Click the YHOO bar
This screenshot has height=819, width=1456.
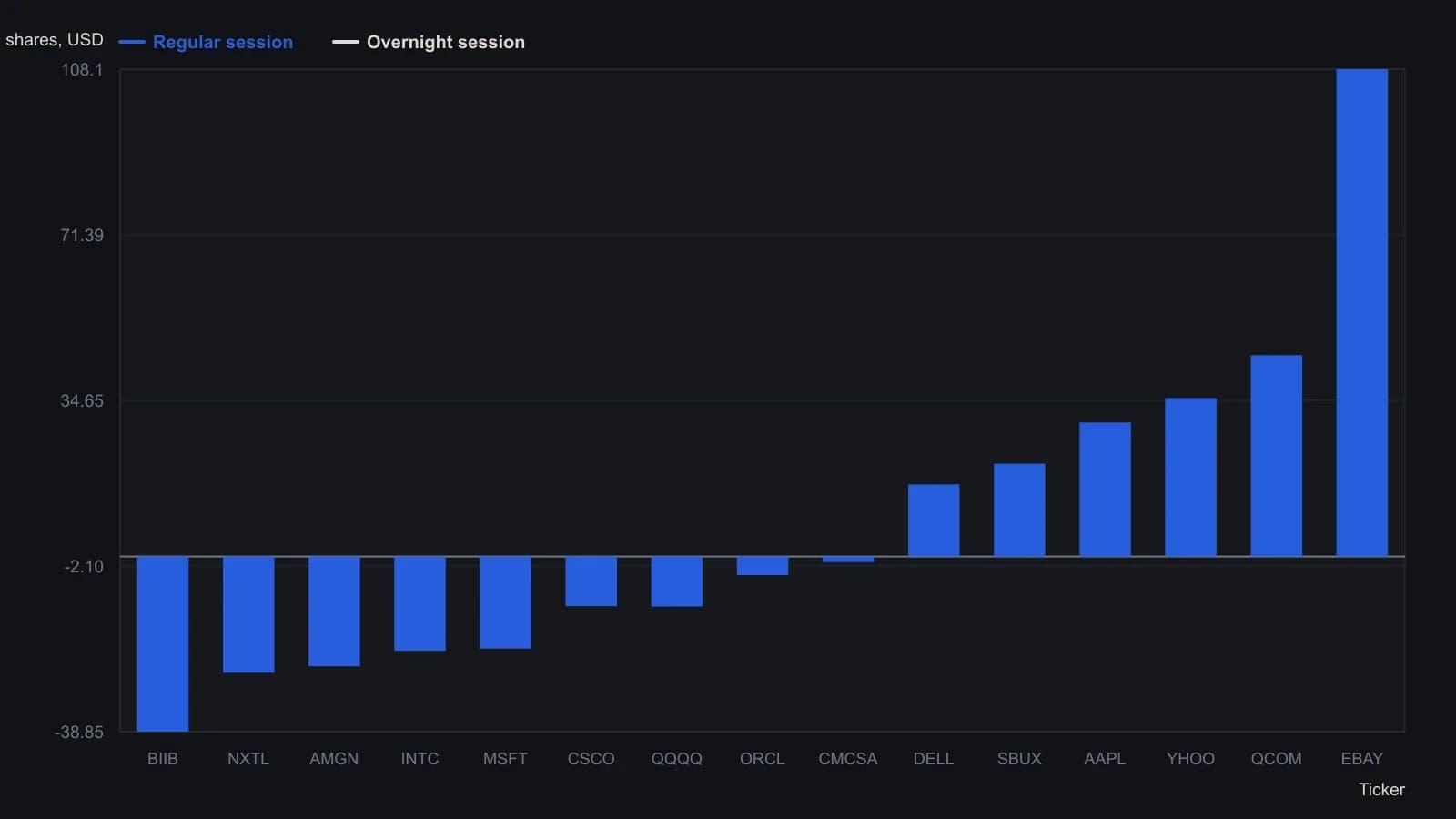1191,477
